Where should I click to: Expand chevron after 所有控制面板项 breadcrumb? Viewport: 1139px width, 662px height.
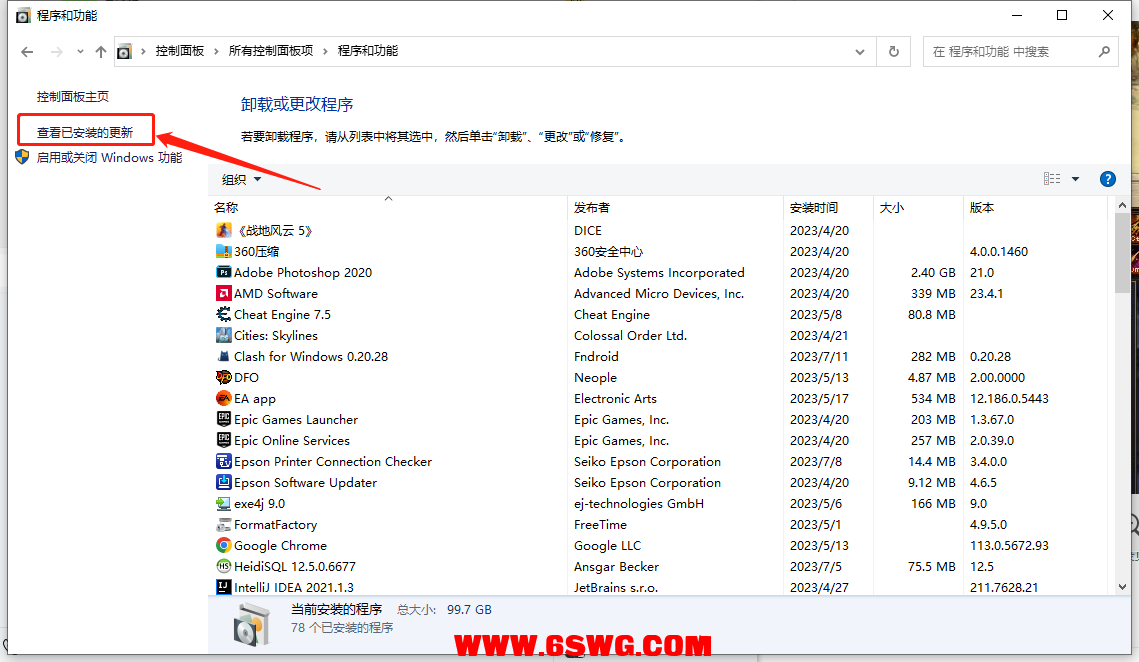[x=325, y=52]
